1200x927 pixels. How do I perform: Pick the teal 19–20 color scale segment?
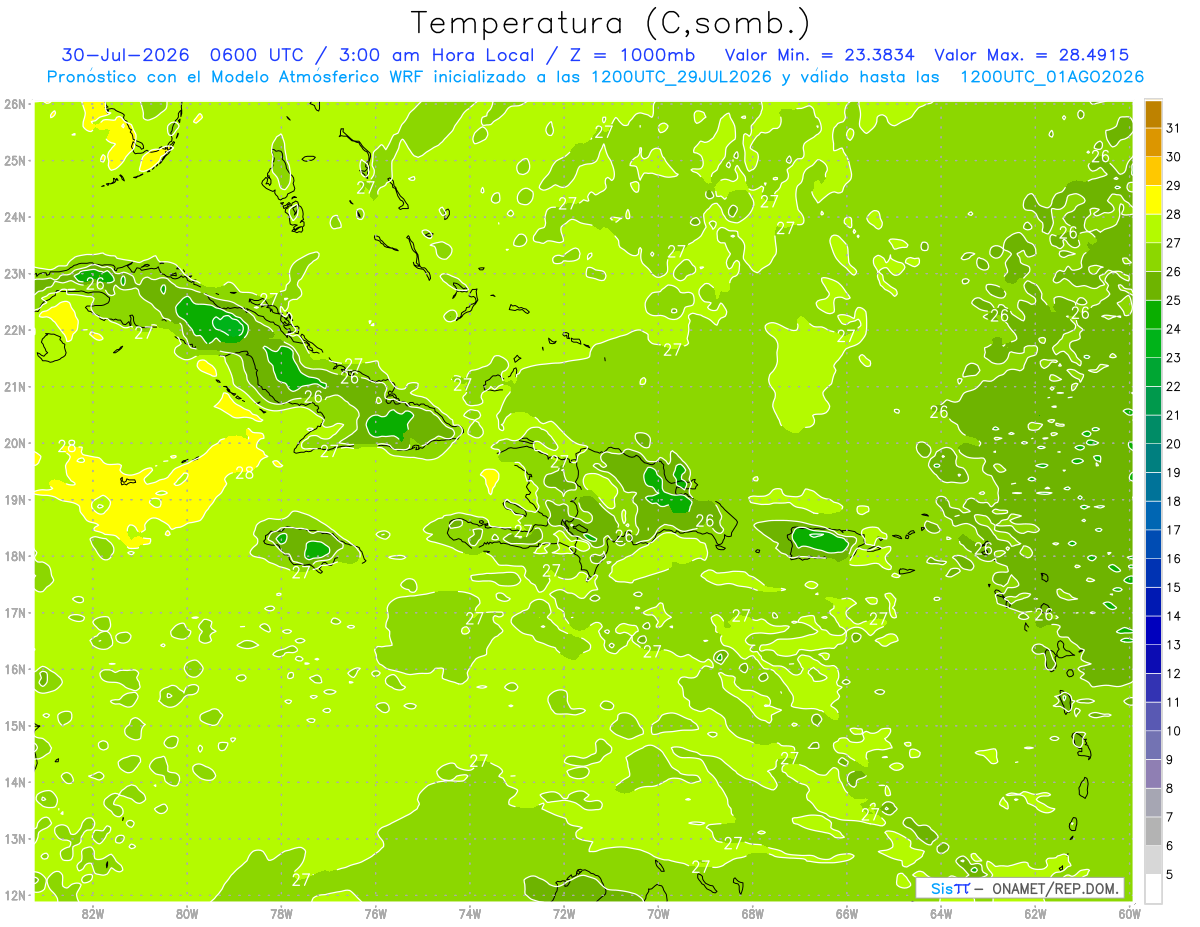click(1153, 458)
